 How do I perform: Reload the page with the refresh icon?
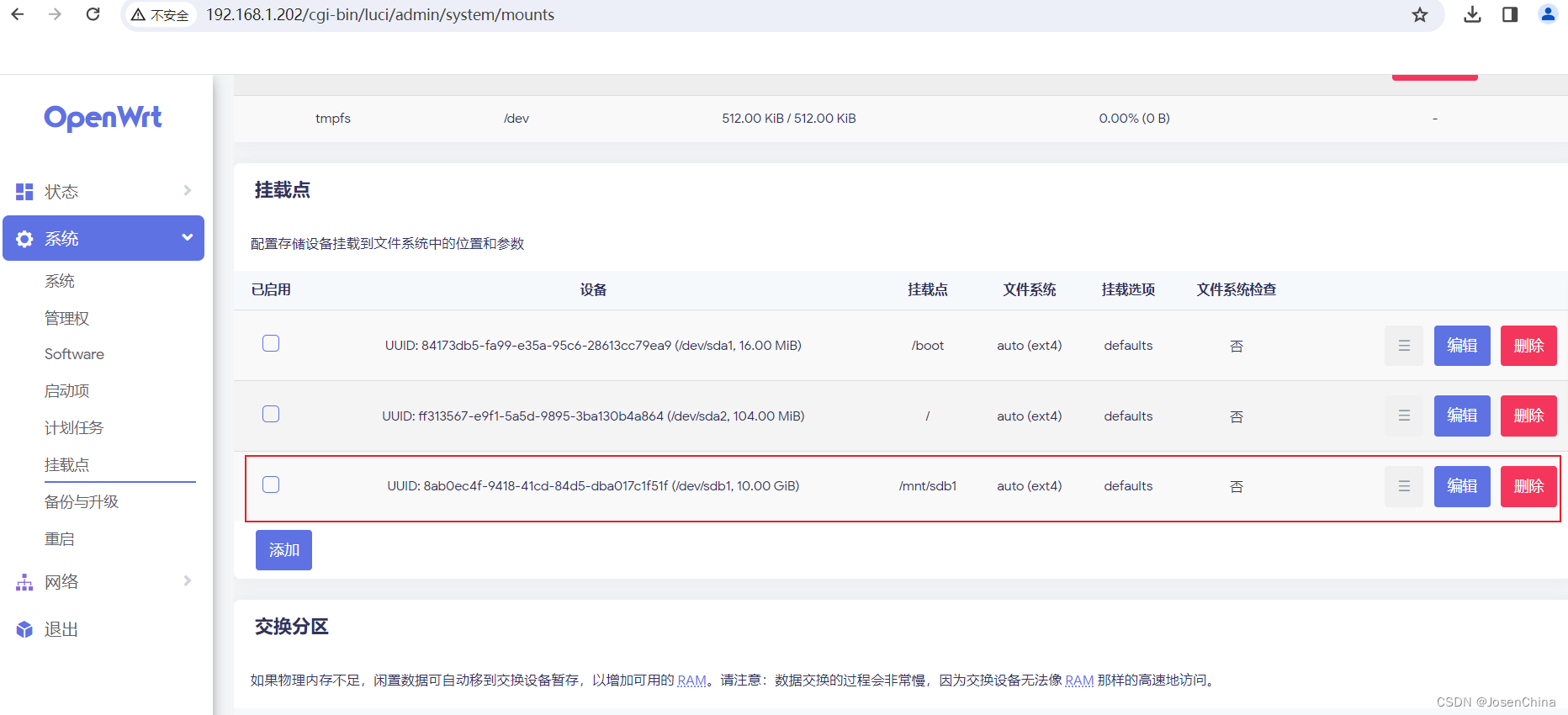click(93, 14)
